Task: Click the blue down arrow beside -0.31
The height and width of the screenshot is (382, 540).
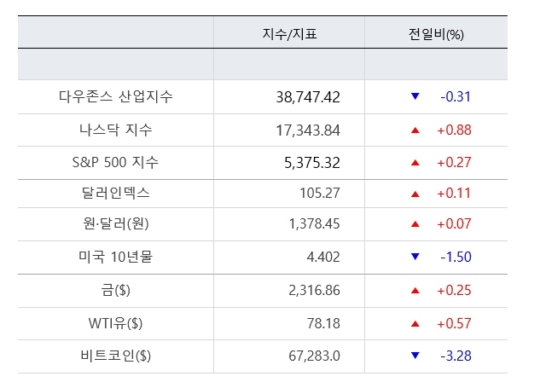Action: (x=415, y=96)
